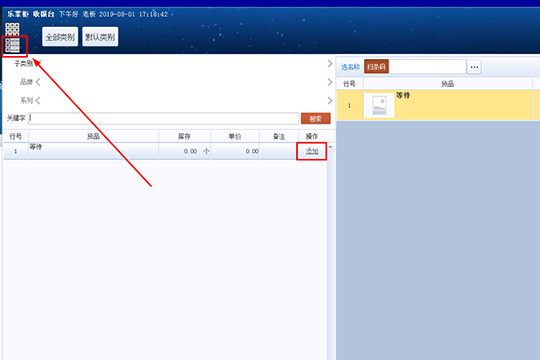Click the 添加 link in product row
This screenshot has width=540, height=360.
pyautogui.click(x=312, y=151)
